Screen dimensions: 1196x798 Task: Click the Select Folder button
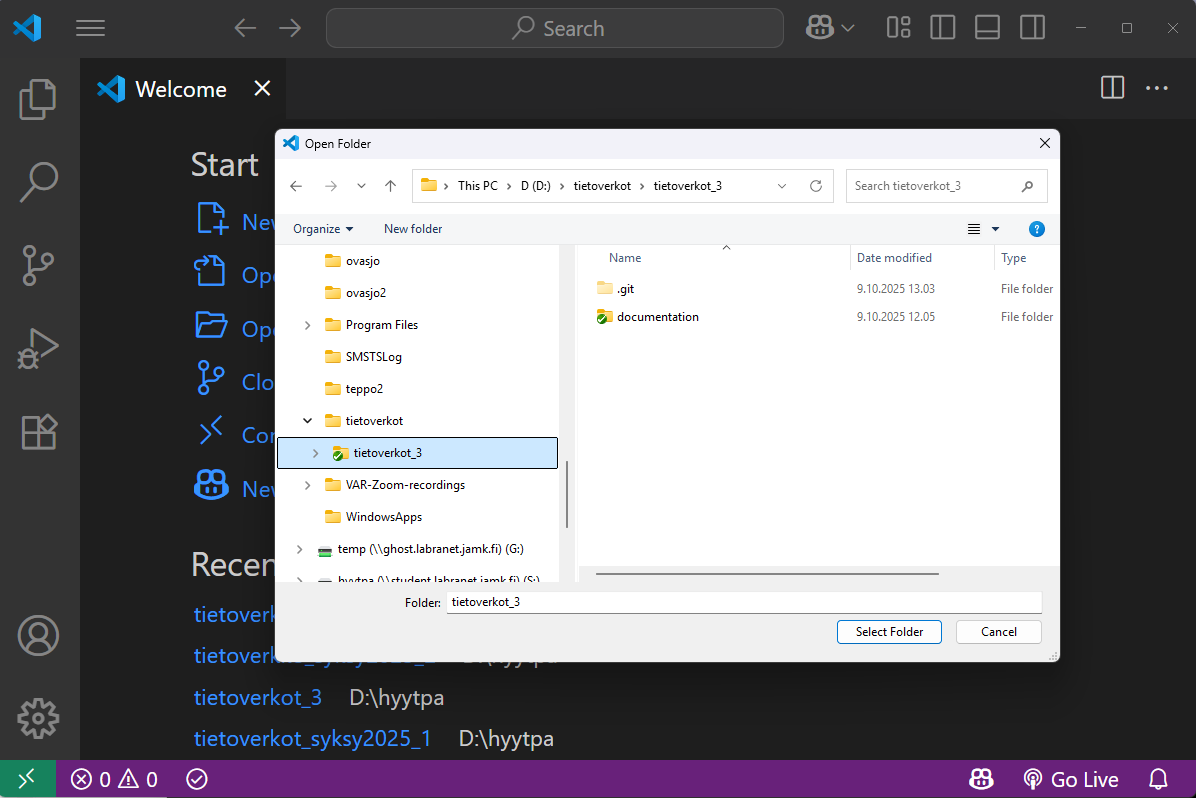click(889, 632)
